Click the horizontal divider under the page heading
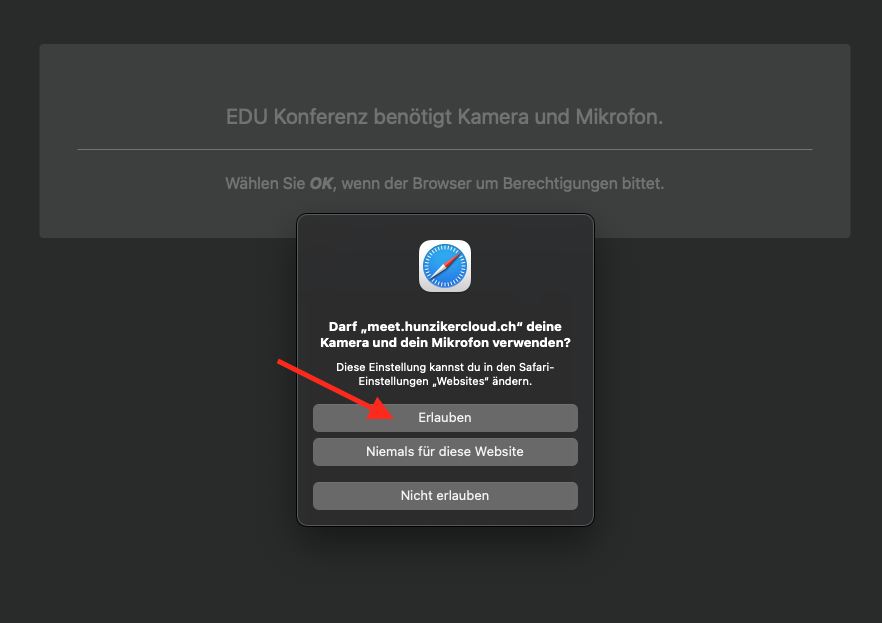 point(445,150)
